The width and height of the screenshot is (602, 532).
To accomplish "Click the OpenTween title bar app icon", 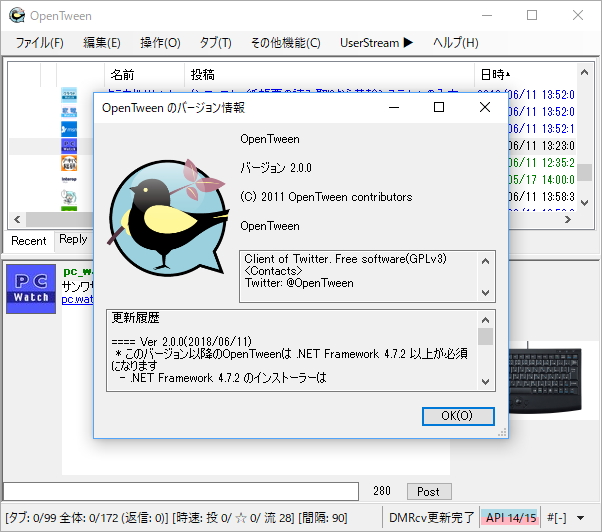I will click(x=17, y=16).
